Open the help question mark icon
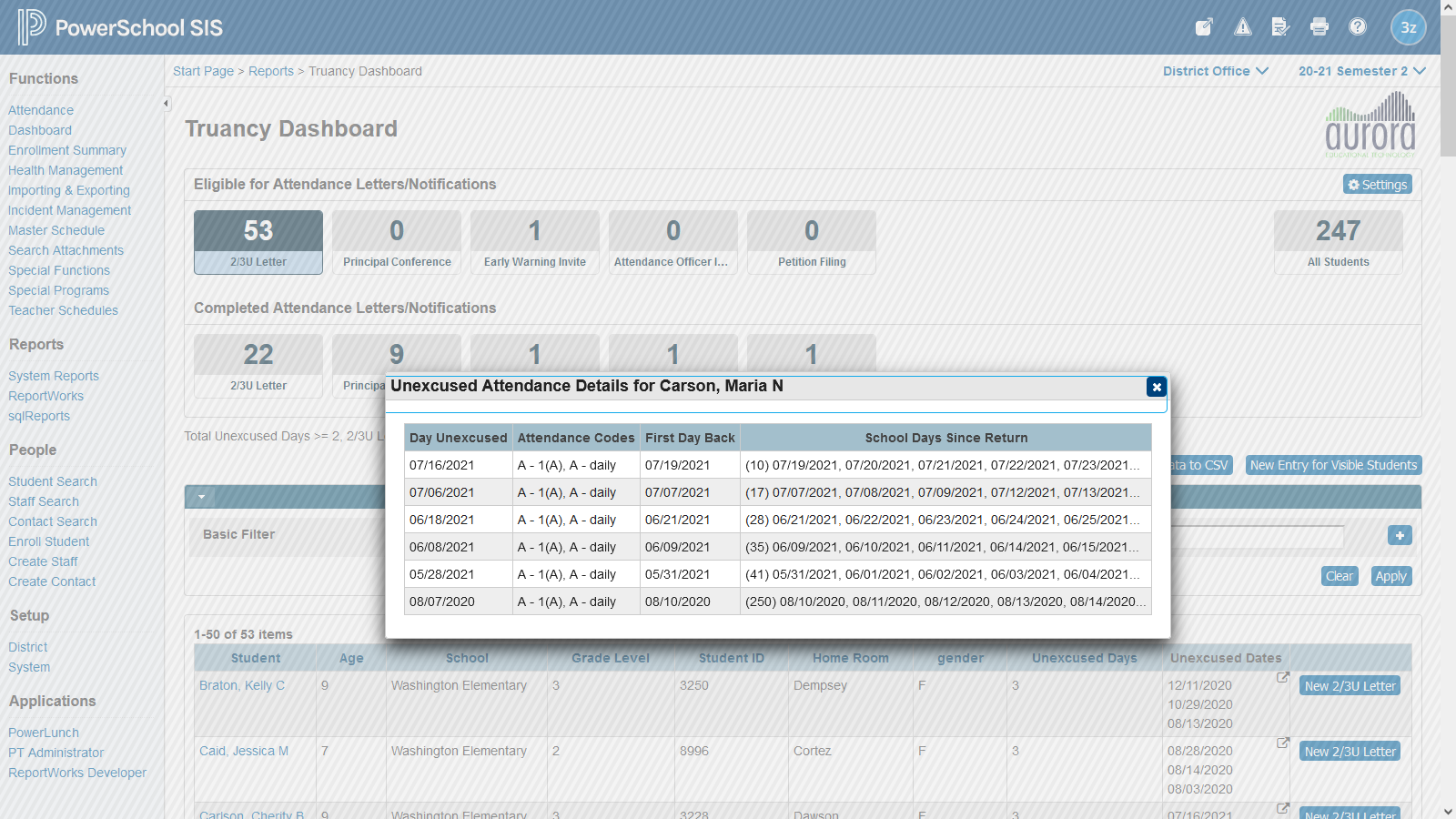Screen dimensions: 1456x819 1357,27
